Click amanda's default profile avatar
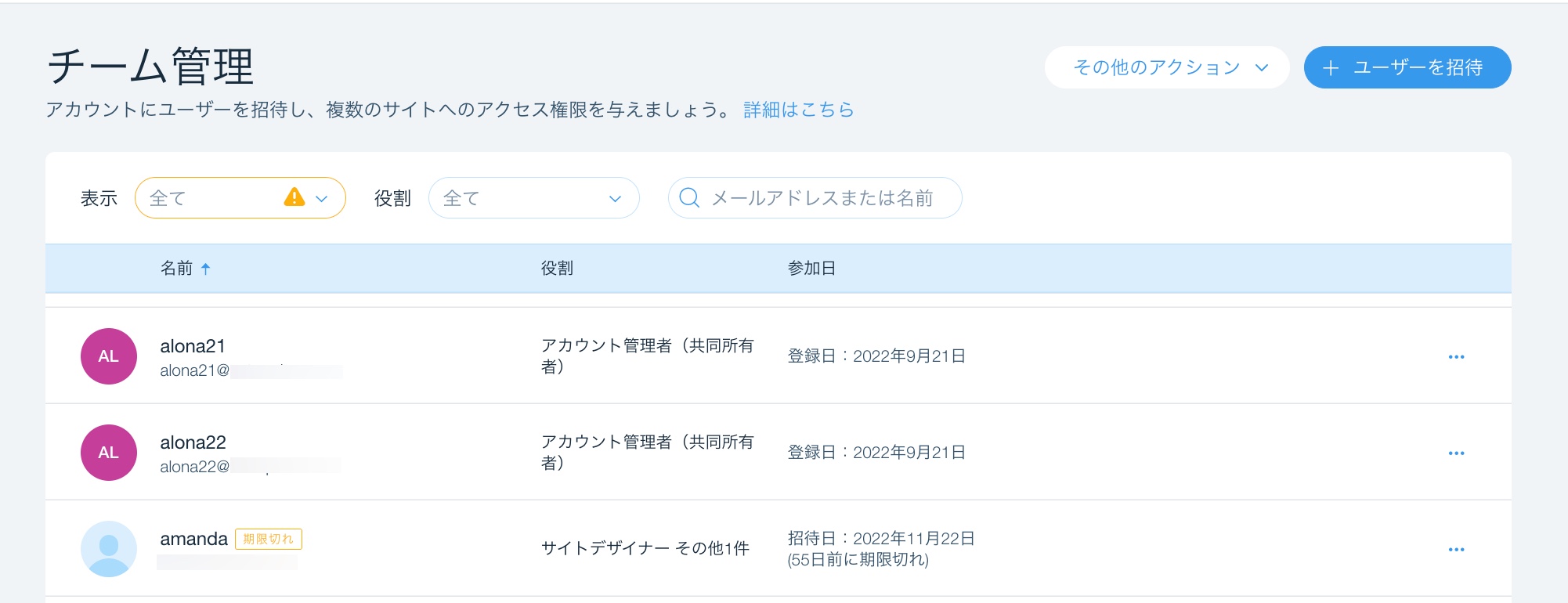Image resolution: width=1568 pixels, height=603 pixels. coord(109,549)
